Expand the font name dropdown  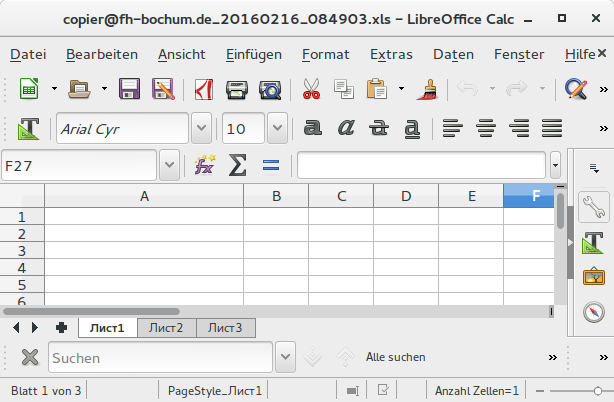point(201,128)
